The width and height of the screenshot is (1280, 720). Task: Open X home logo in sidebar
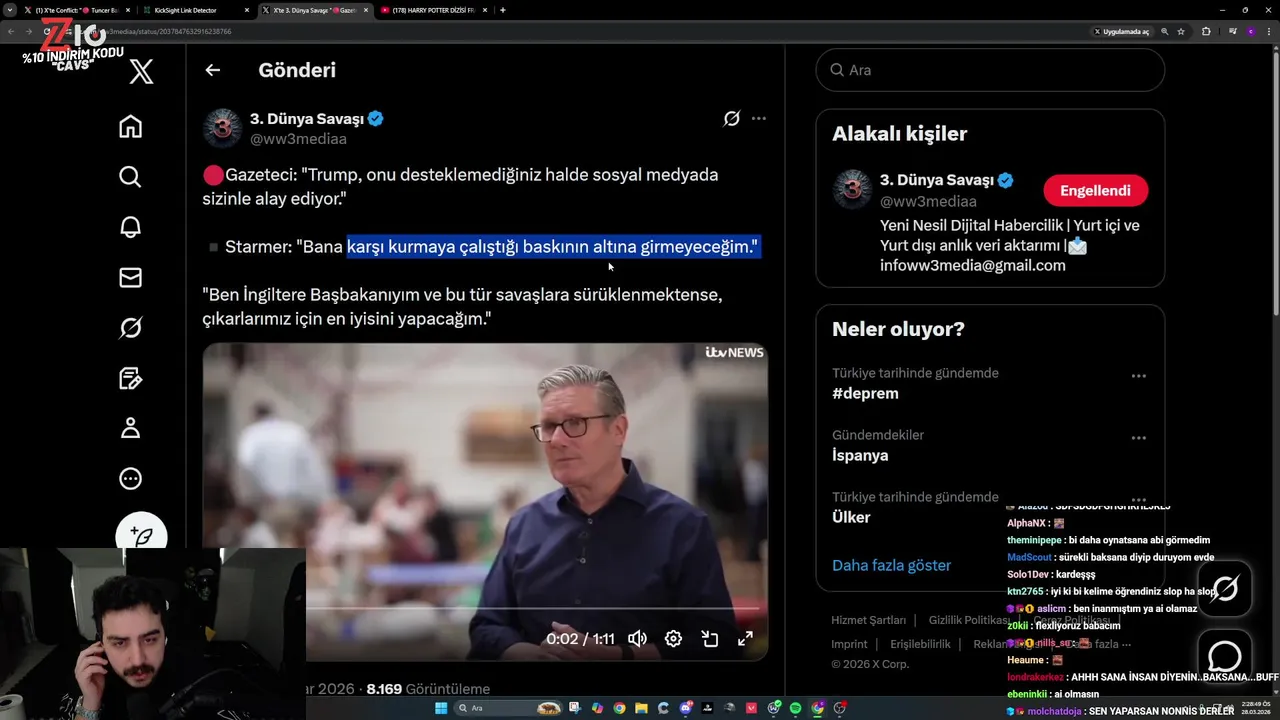tap(142, 71)
